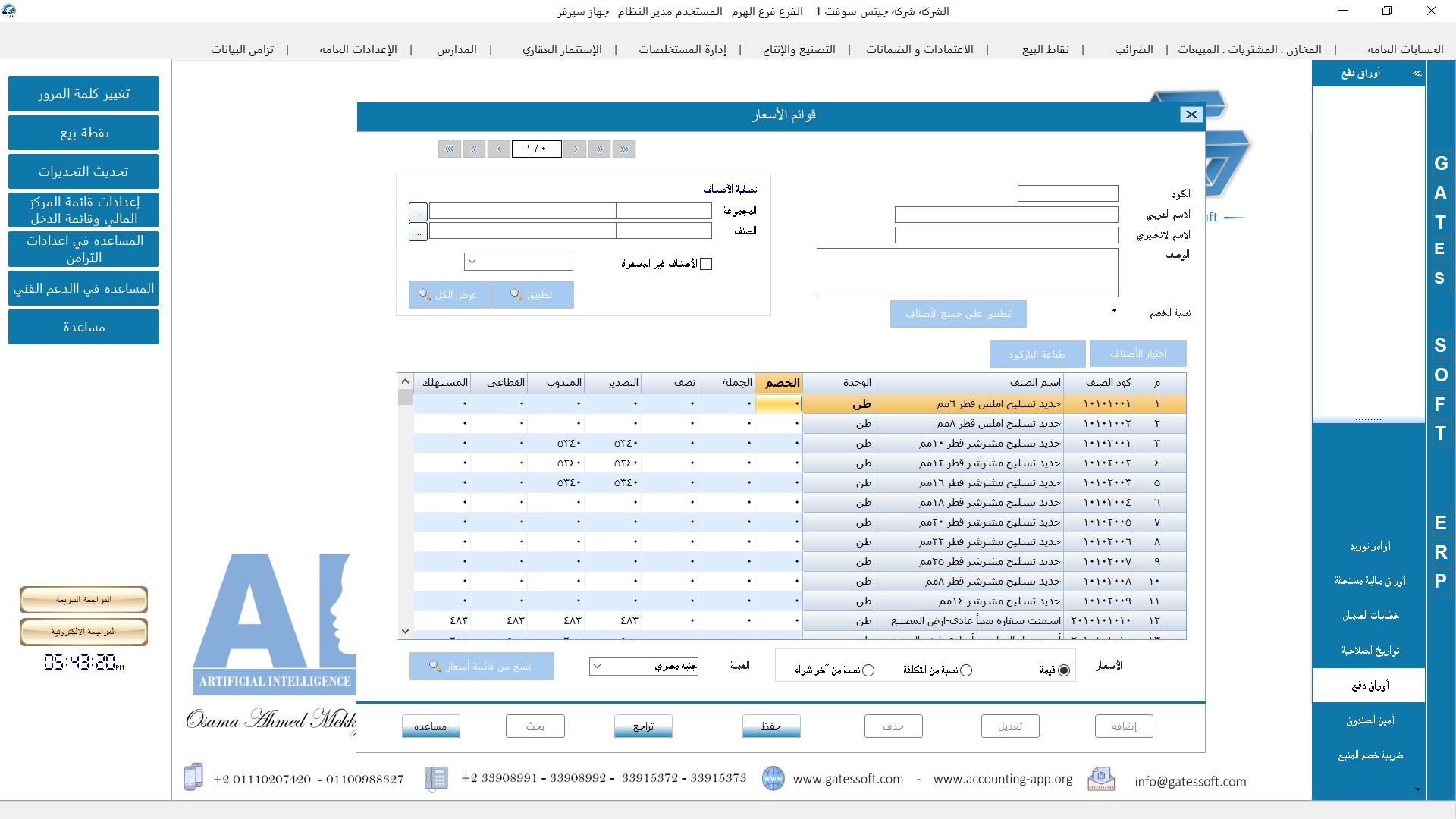
Task: Go to first record navigation arrow
Action: pyautogui.click(x=450, y=149)
